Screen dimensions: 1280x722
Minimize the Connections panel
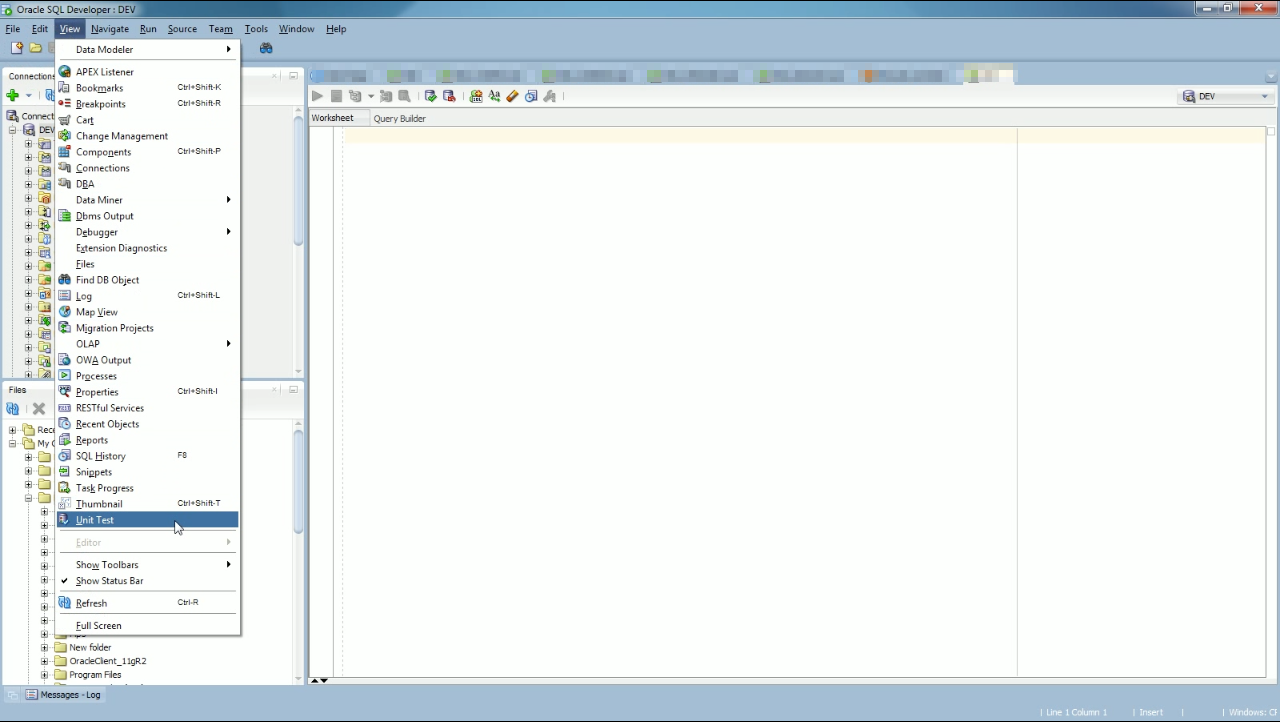[294, 76]
